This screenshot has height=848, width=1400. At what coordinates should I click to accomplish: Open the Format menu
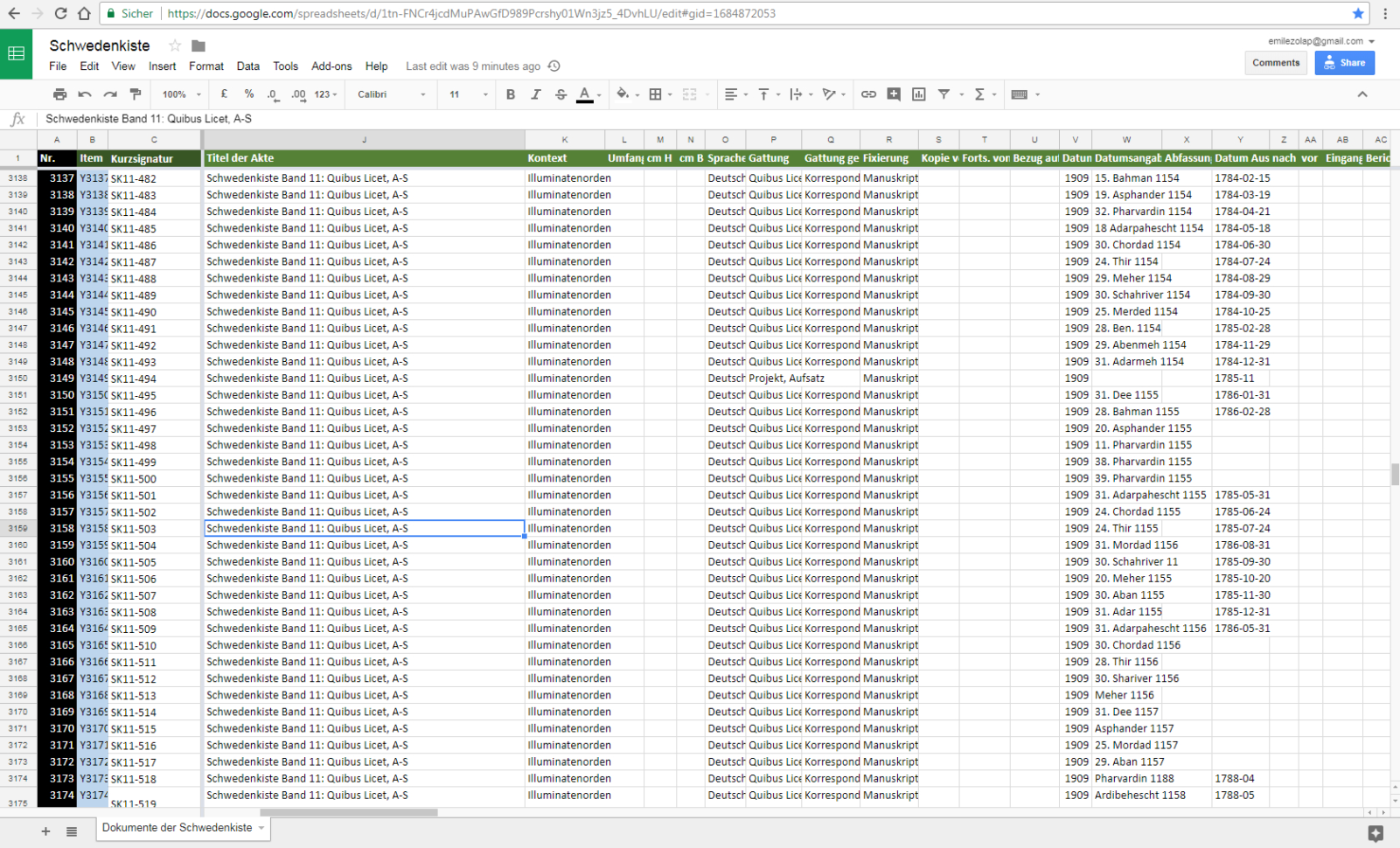click(x=206, y=66)
